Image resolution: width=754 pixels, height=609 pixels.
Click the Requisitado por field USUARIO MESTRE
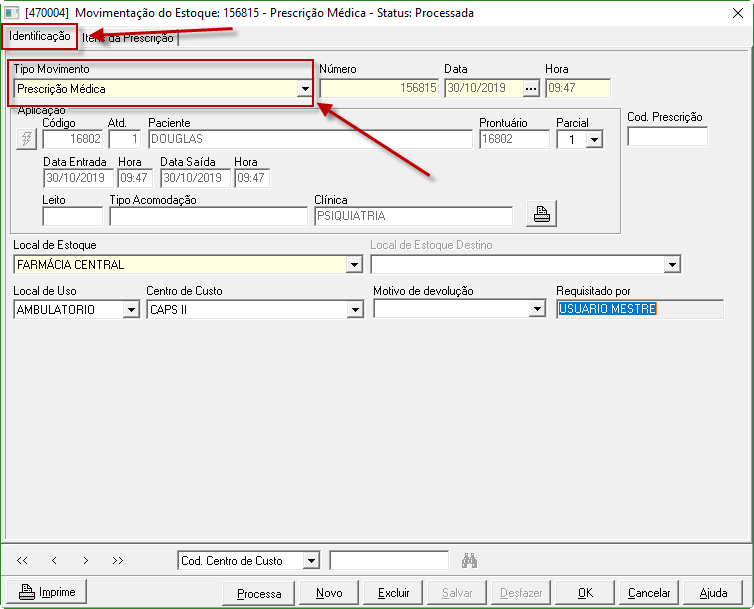640,309
